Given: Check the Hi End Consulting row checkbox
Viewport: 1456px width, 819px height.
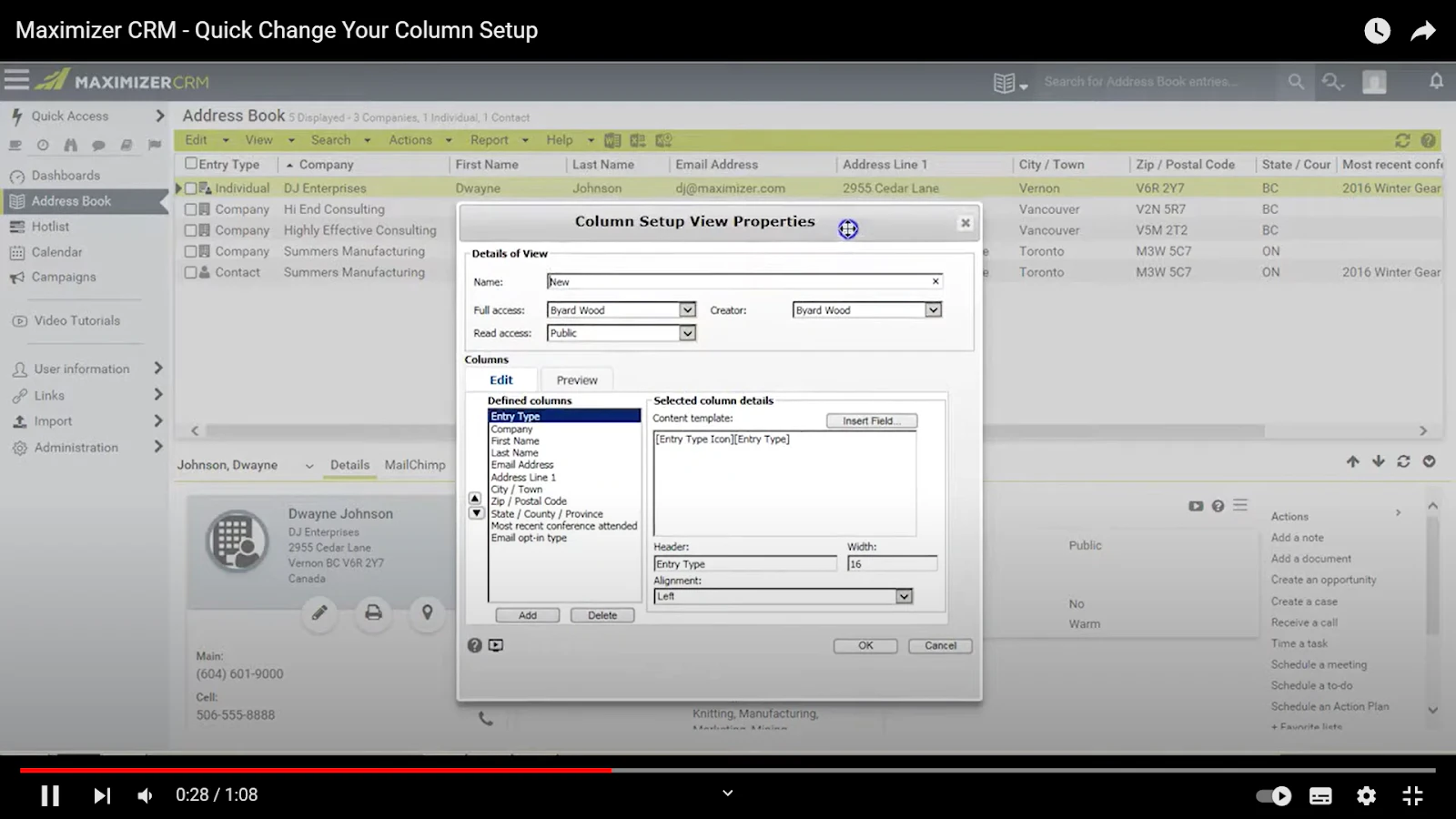Looking at the screenshot, I should (x=191, y=209).
